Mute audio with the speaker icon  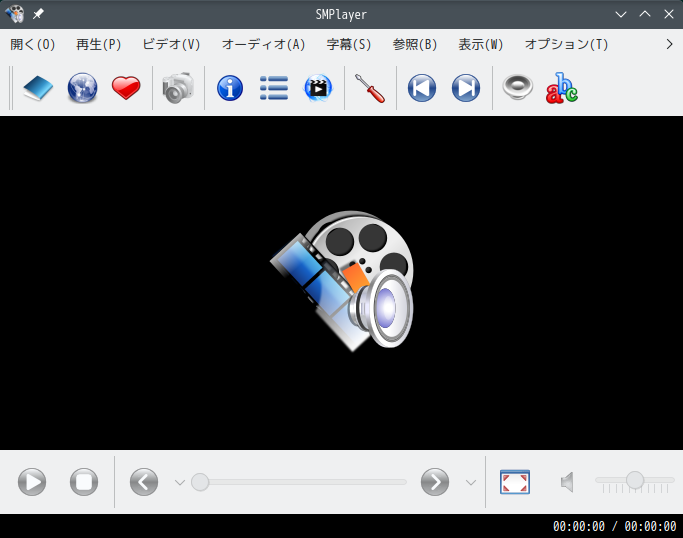click(x=567, y=482)
